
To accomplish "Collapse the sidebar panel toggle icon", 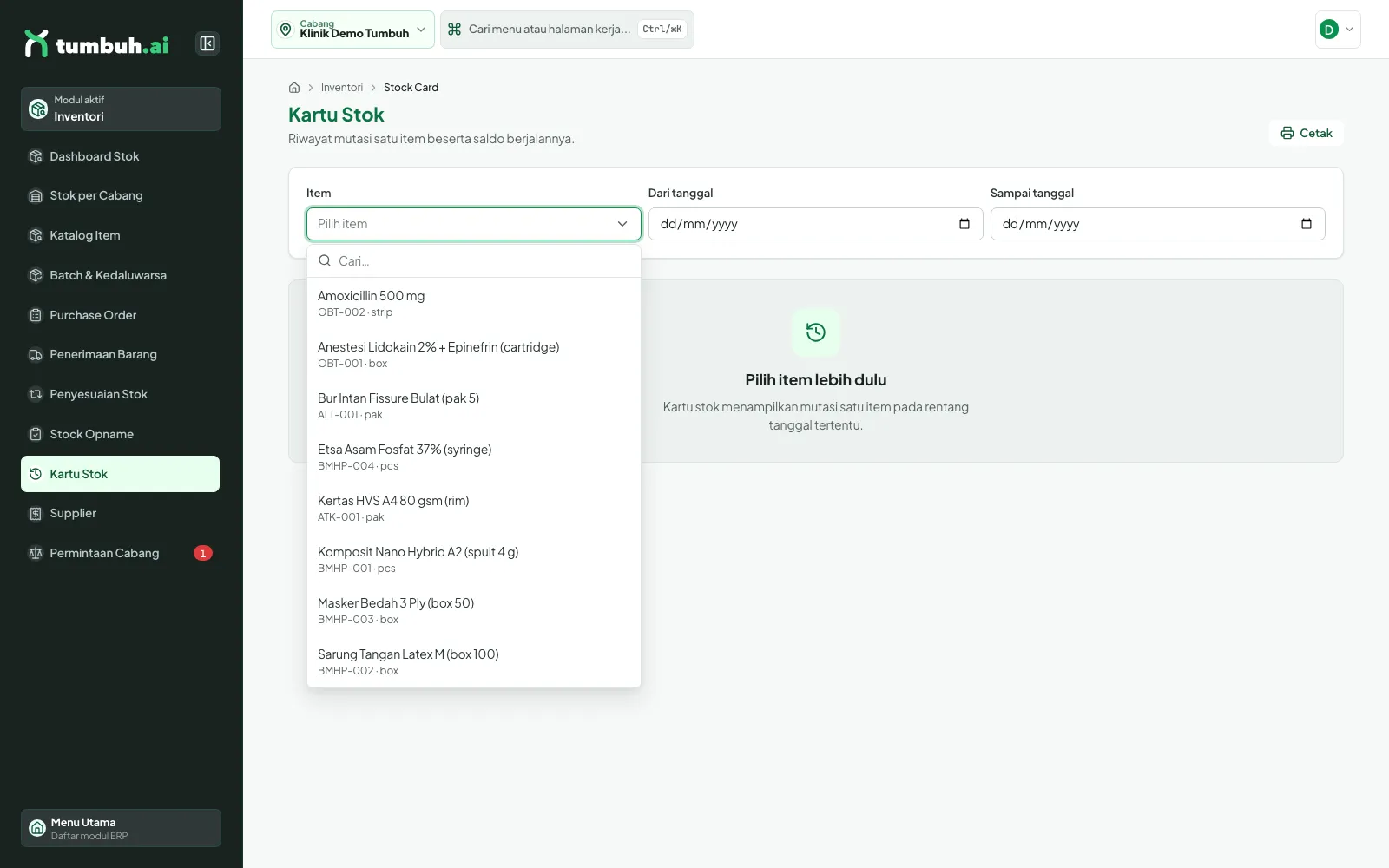I will (207, 43).
